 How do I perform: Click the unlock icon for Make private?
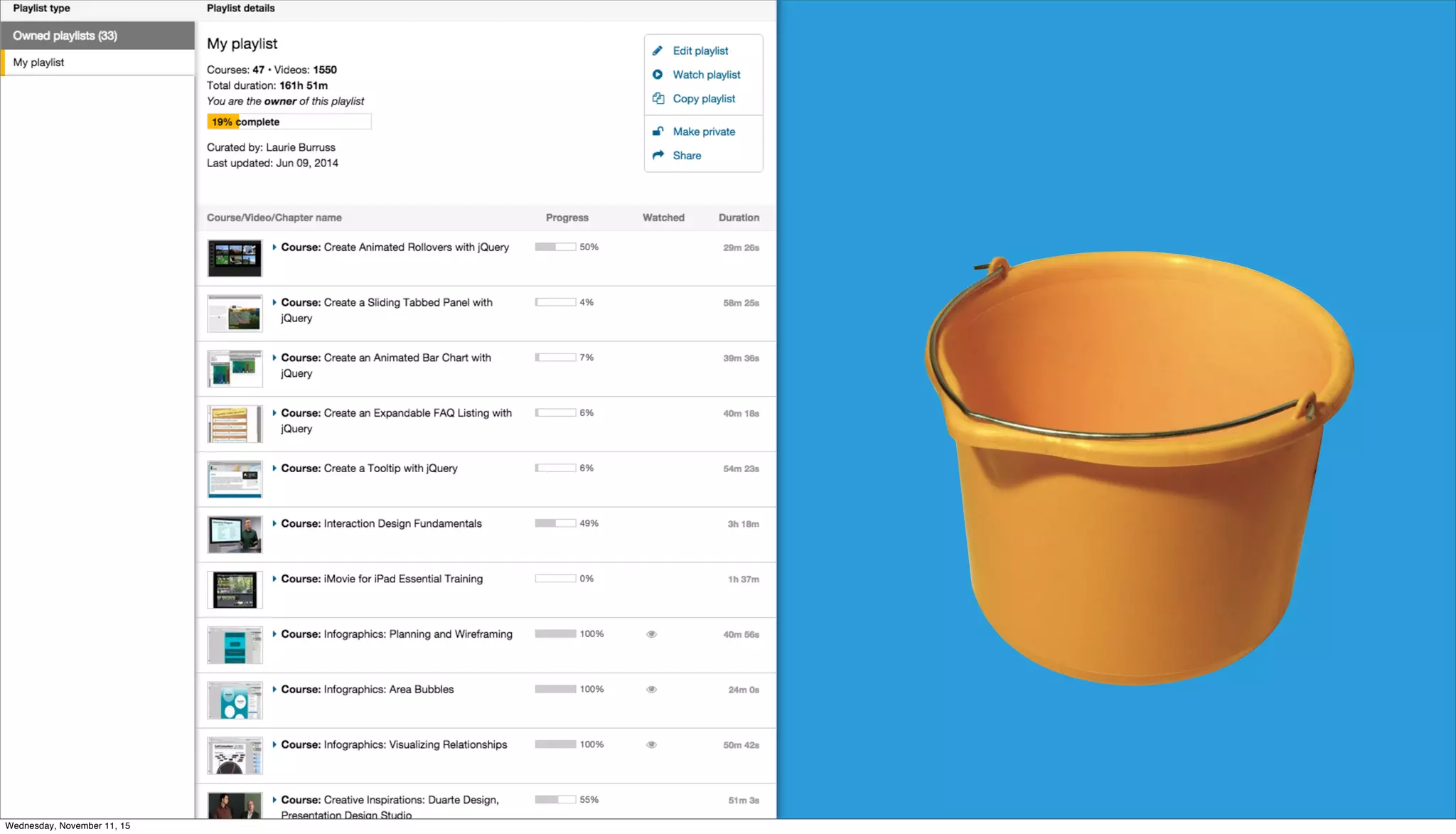(658, 132)
